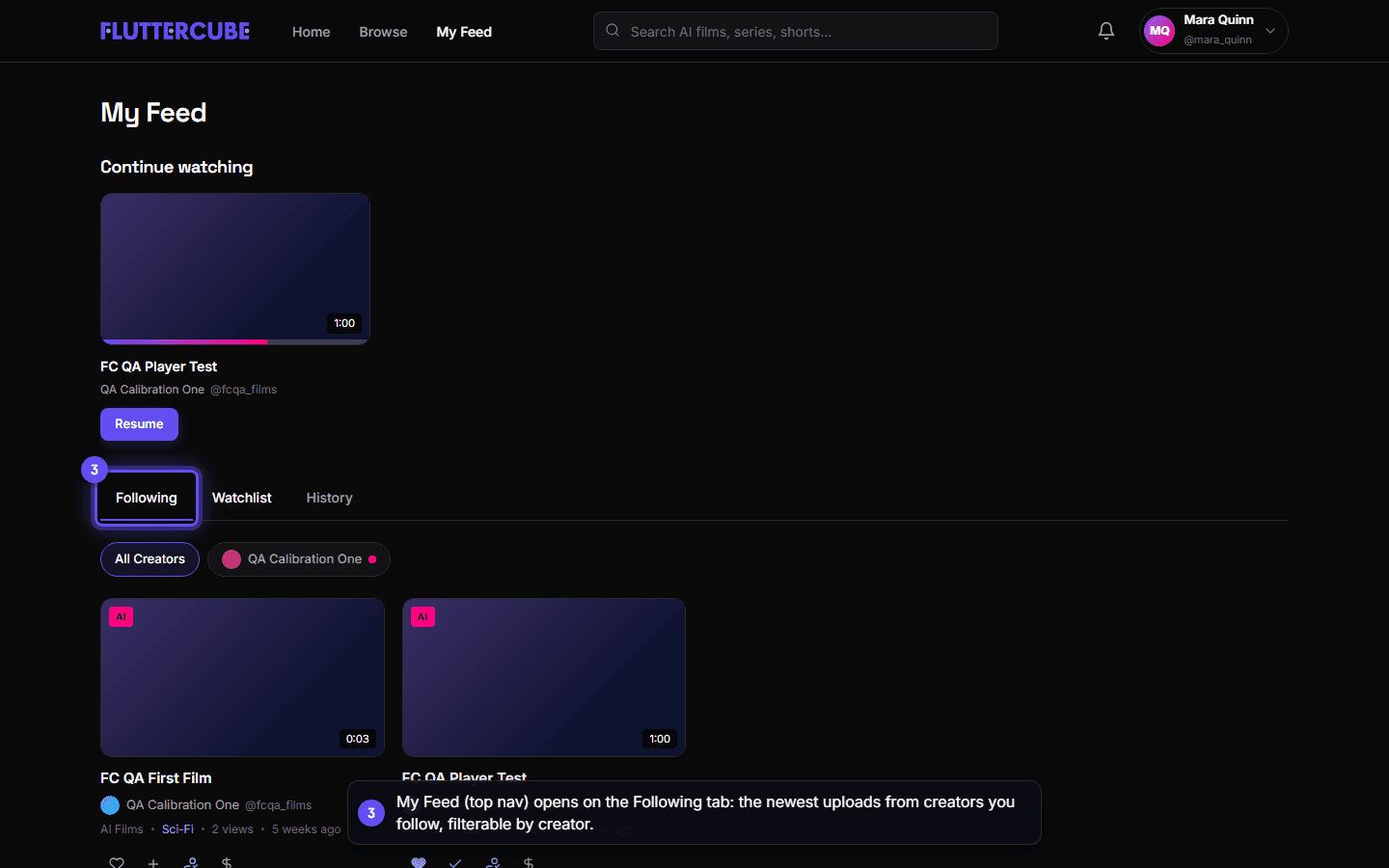This screenshot has width=1389, height=868.
Task: Click QA Calibration One under Continue watching
Action: [152, 390]
